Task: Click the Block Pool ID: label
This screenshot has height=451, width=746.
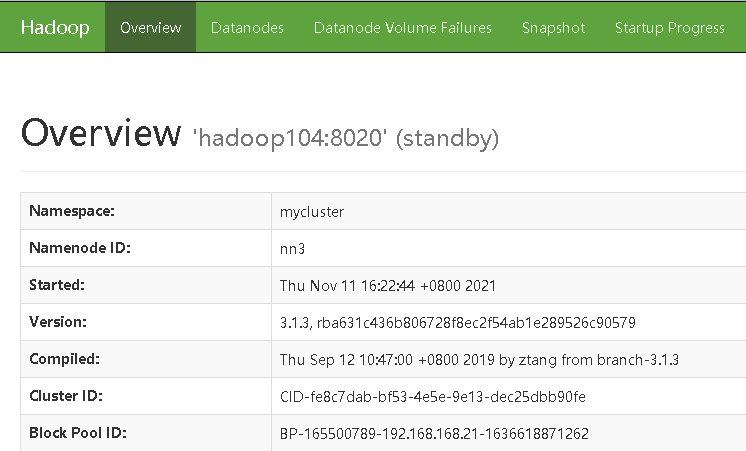Action: coord(78,433)
